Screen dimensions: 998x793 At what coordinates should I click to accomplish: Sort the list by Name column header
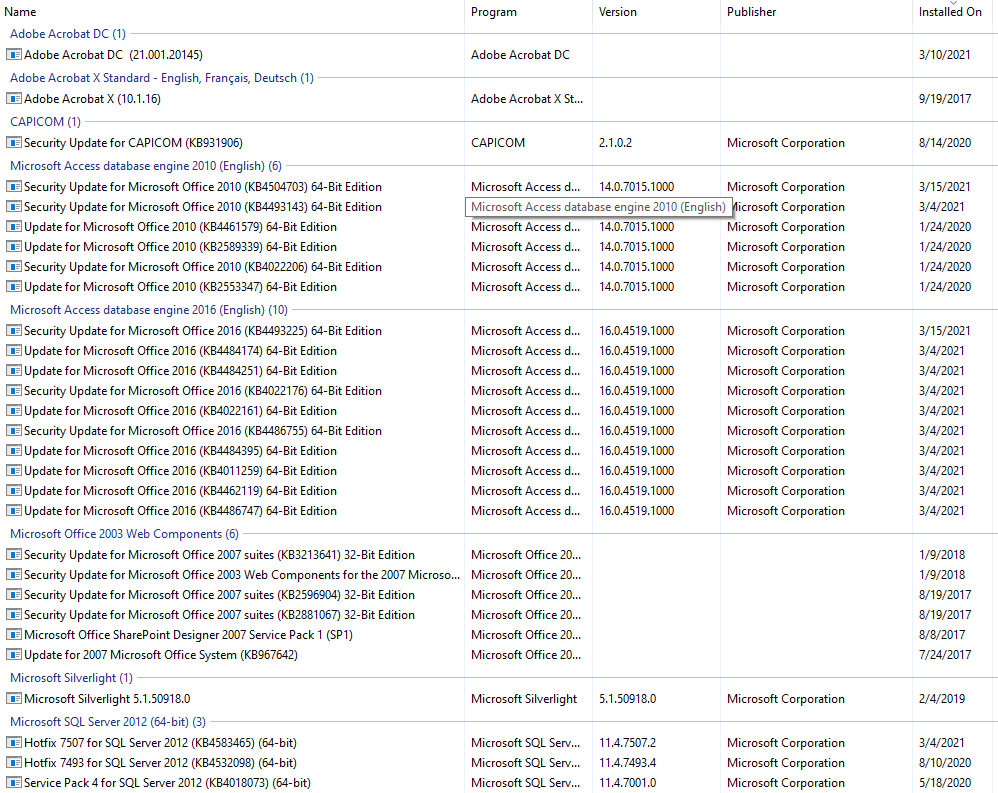click(x=21, y=12)
